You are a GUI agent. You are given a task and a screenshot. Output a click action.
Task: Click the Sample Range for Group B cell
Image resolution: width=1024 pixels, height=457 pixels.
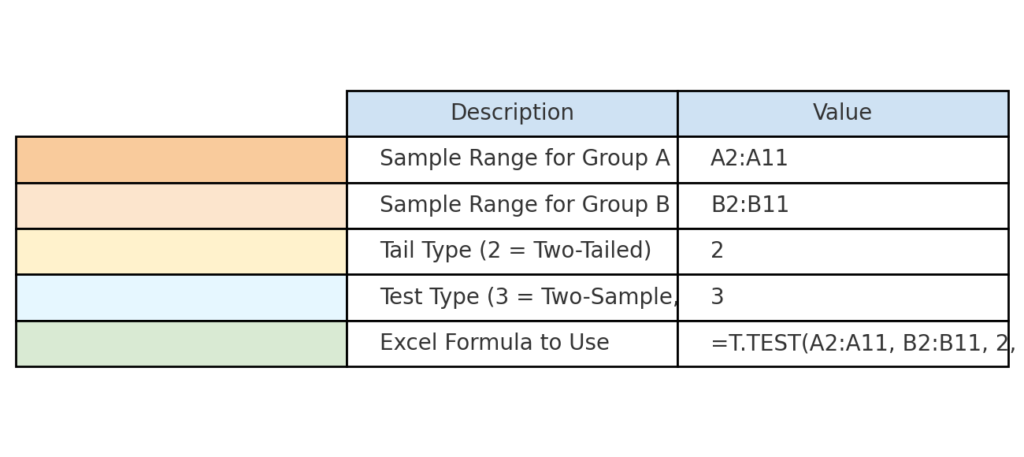coord(512,206)
